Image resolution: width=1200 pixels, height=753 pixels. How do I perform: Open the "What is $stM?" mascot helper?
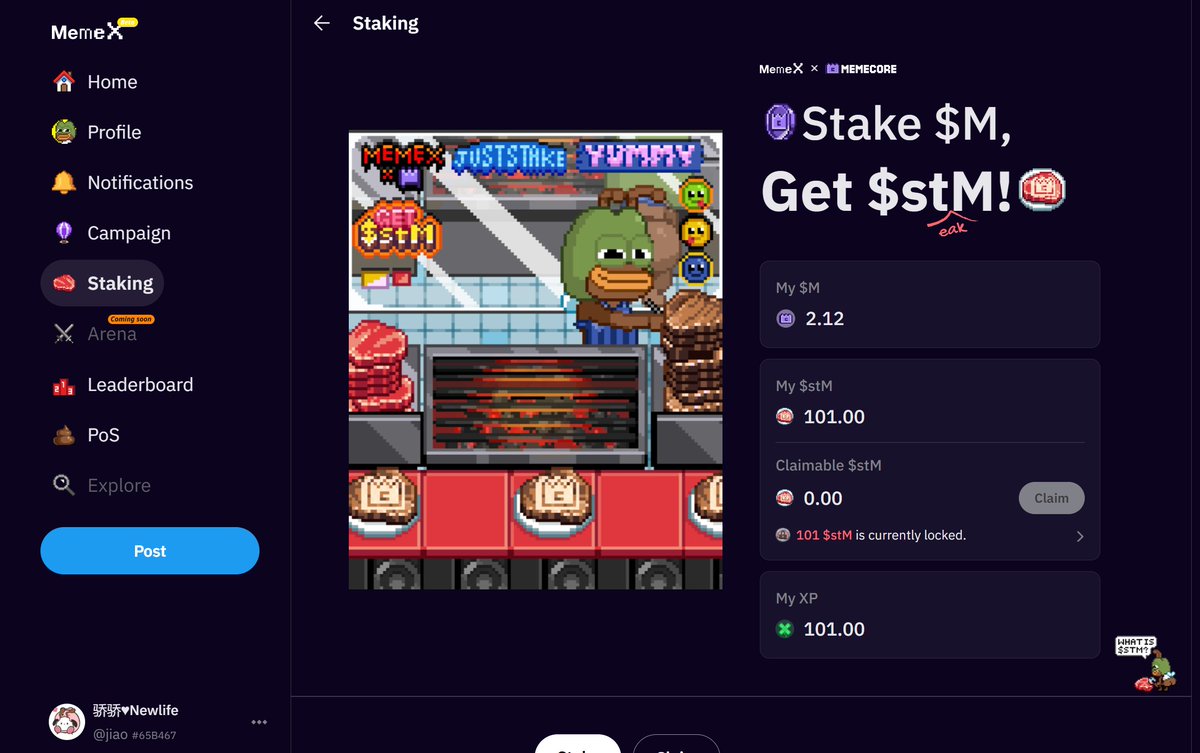[1152, 664]
